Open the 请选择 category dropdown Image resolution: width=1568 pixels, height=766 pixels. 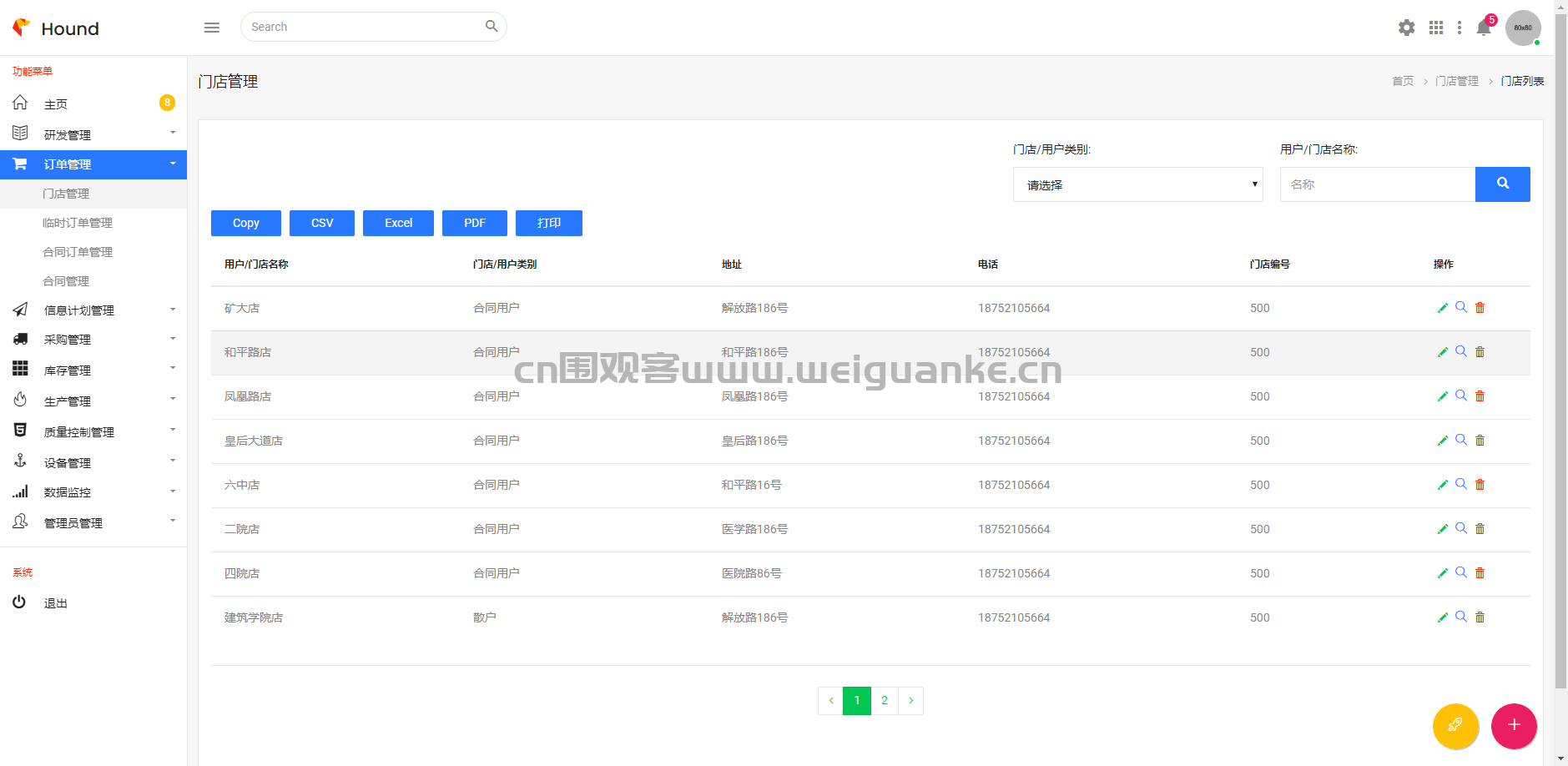click(x=1138, y=184)
